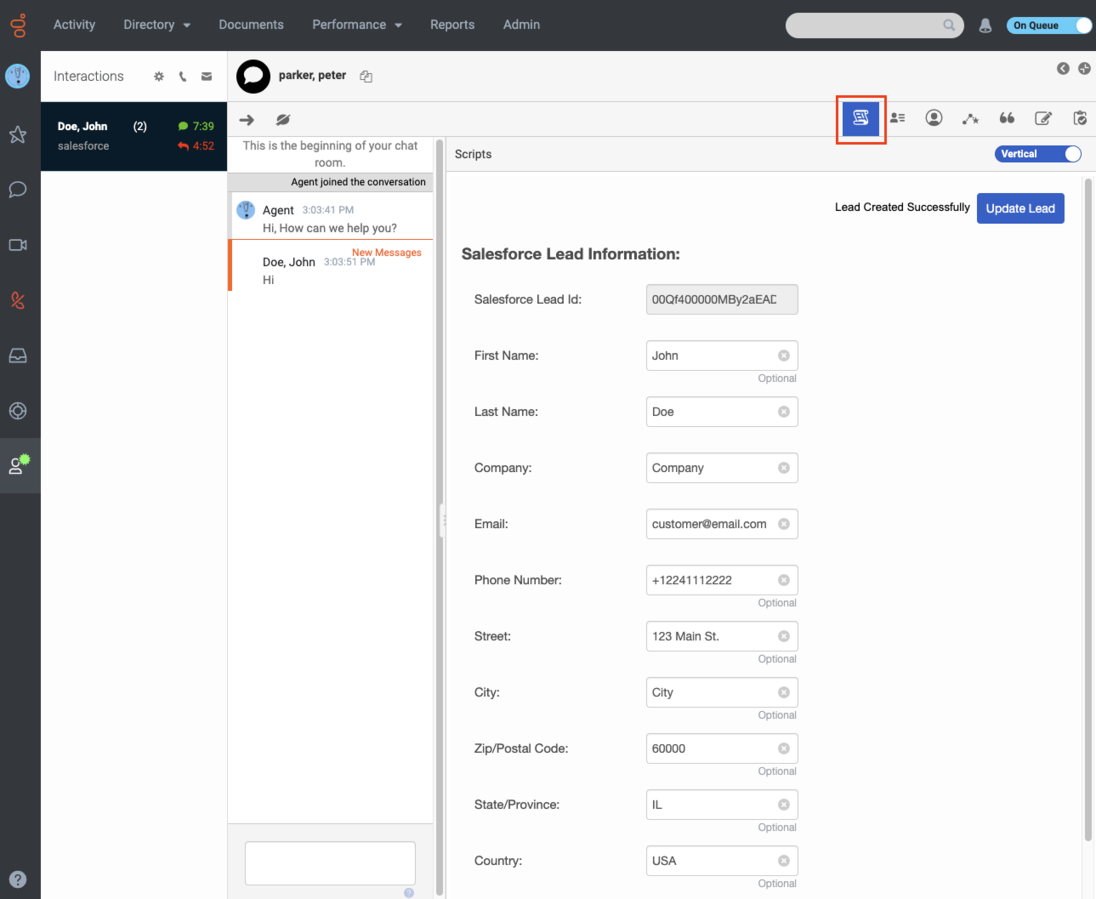Copy interaction details next to parker, peter
This screenshot has width=1096, height=899.
(x=366, y=76)
